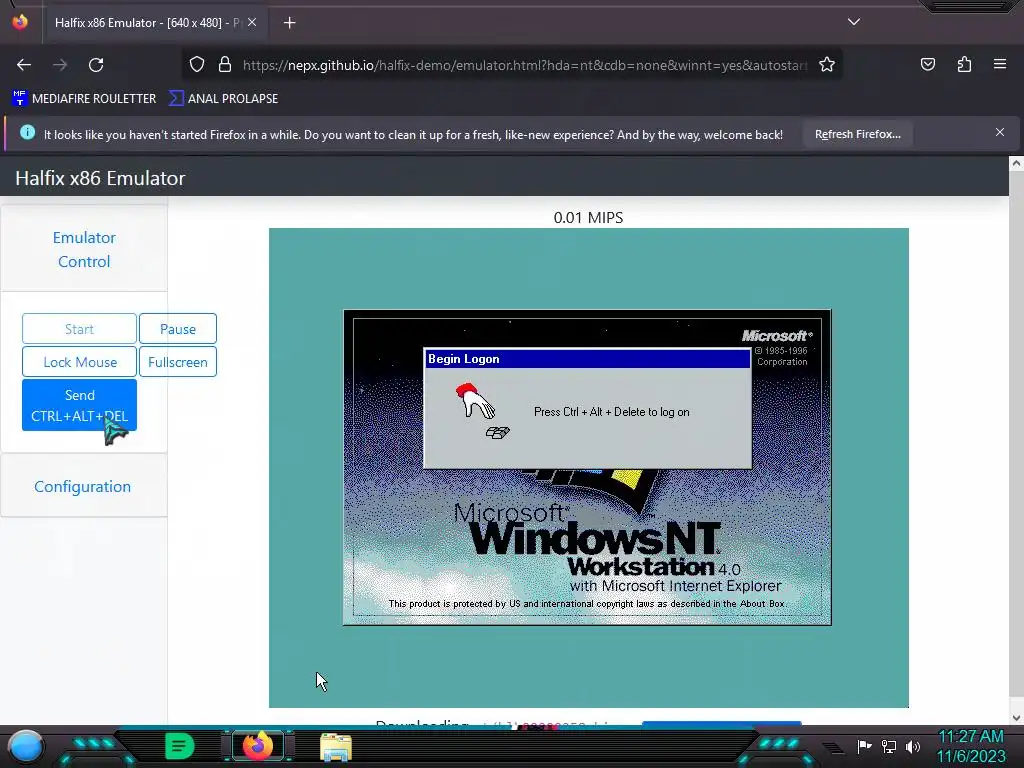Open the volume speaker tray icon
Image resolution: width=1024 pixels, height=768 pixels.
point(913,746)
